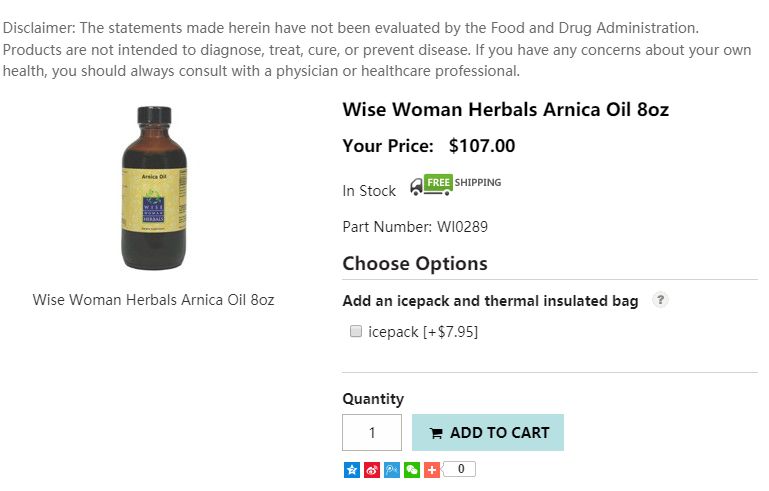Click the Choose Options heading

point(415,264)
